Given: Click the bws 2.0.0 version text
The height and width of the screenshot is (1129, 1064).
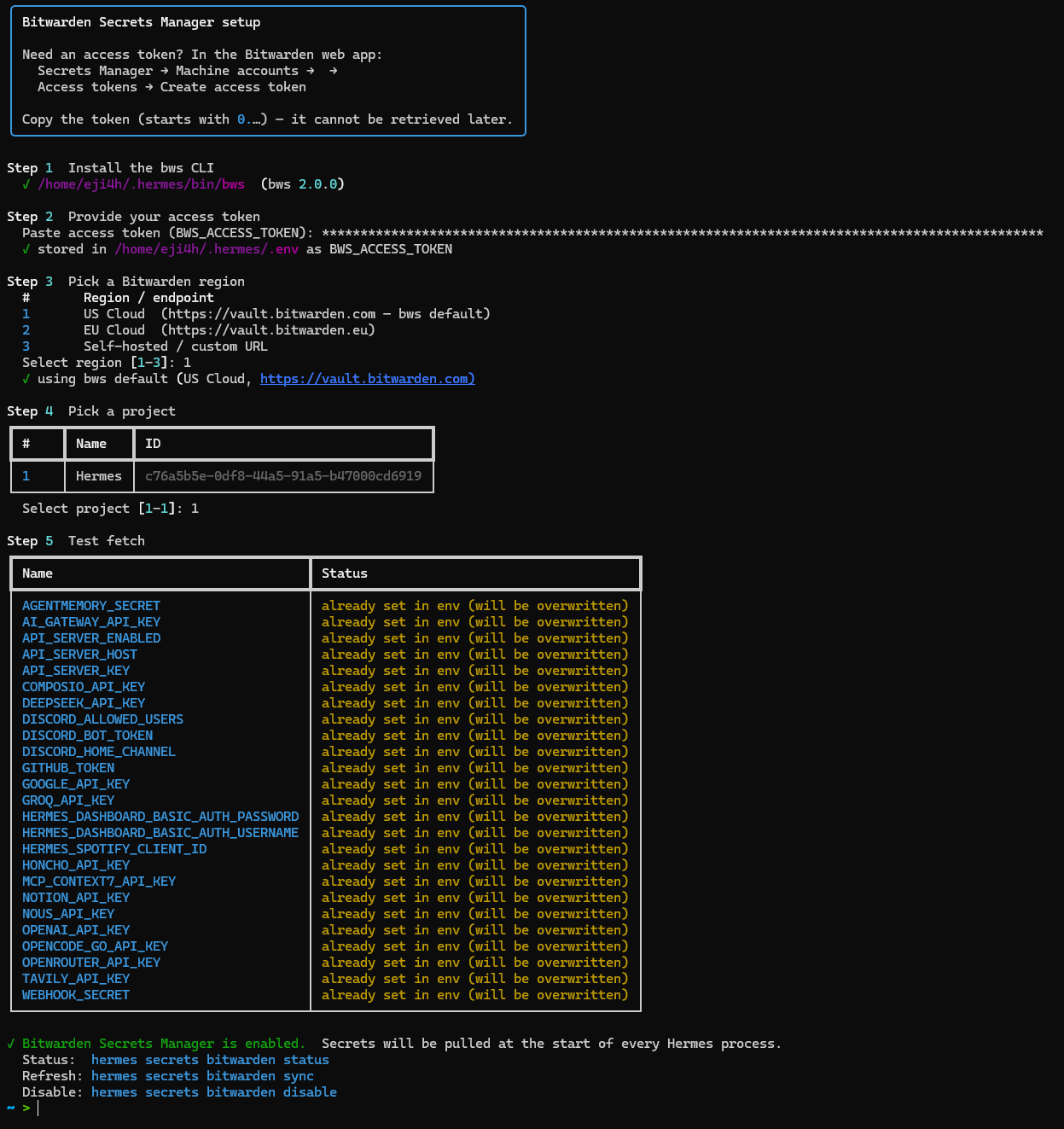Looking at the screenshot, I should [303, 184].
